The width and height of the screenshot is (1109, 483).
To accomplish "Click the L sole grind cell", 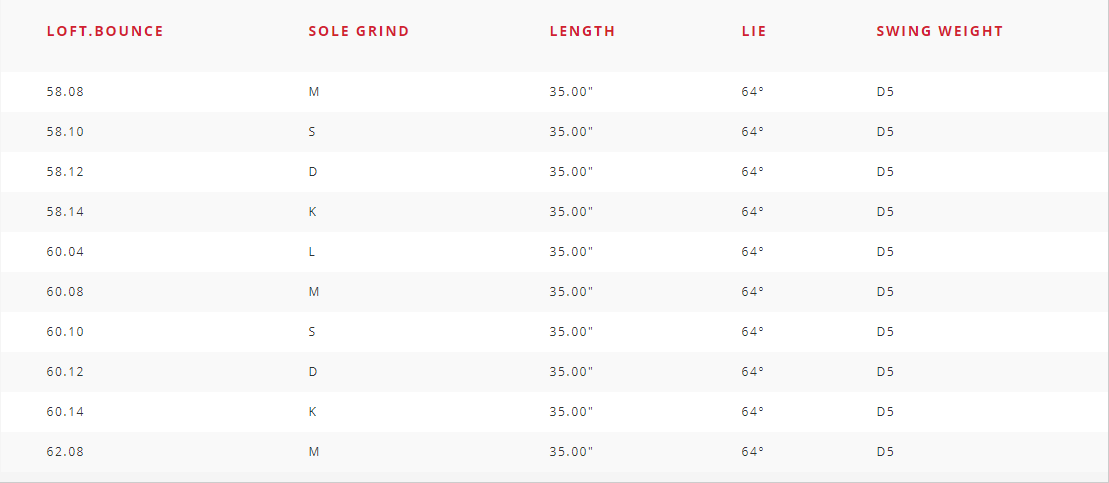I will click(312, 251).
